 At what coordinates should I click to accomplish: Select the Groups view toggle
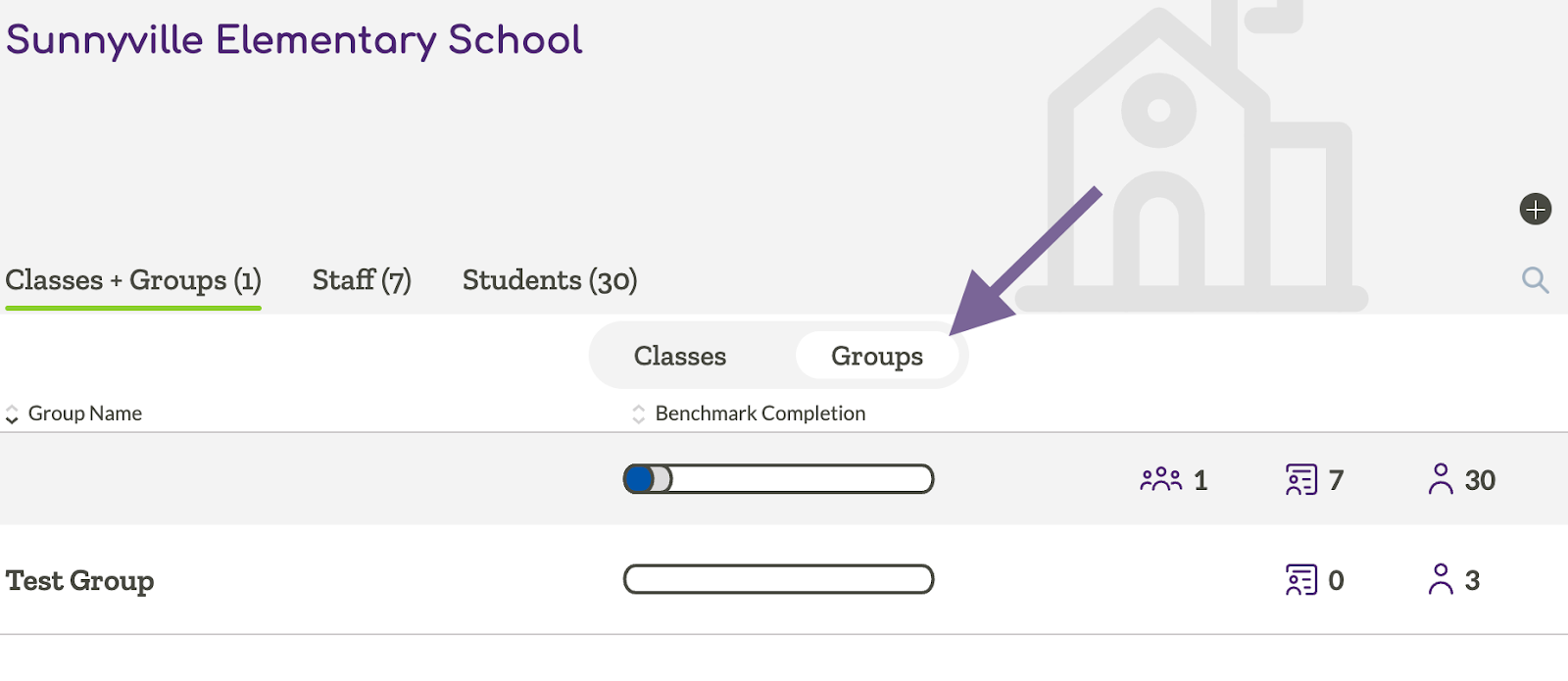877,356
